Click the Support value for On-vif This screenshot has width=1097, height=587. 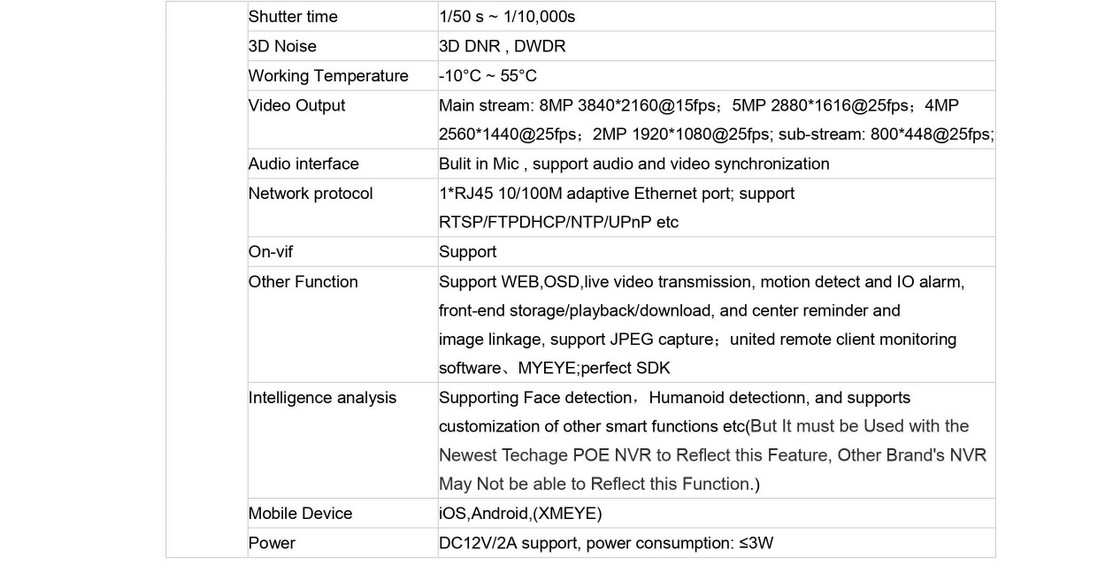coord(467,253)
